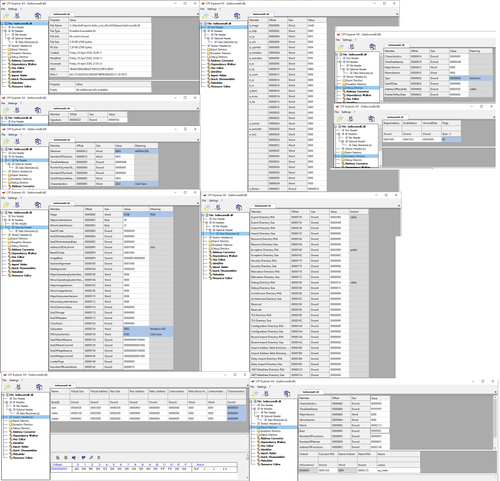Open Identifier in Export Directory window tree
The width and height of the screenshot is (500, 481).
pos(265,449)
